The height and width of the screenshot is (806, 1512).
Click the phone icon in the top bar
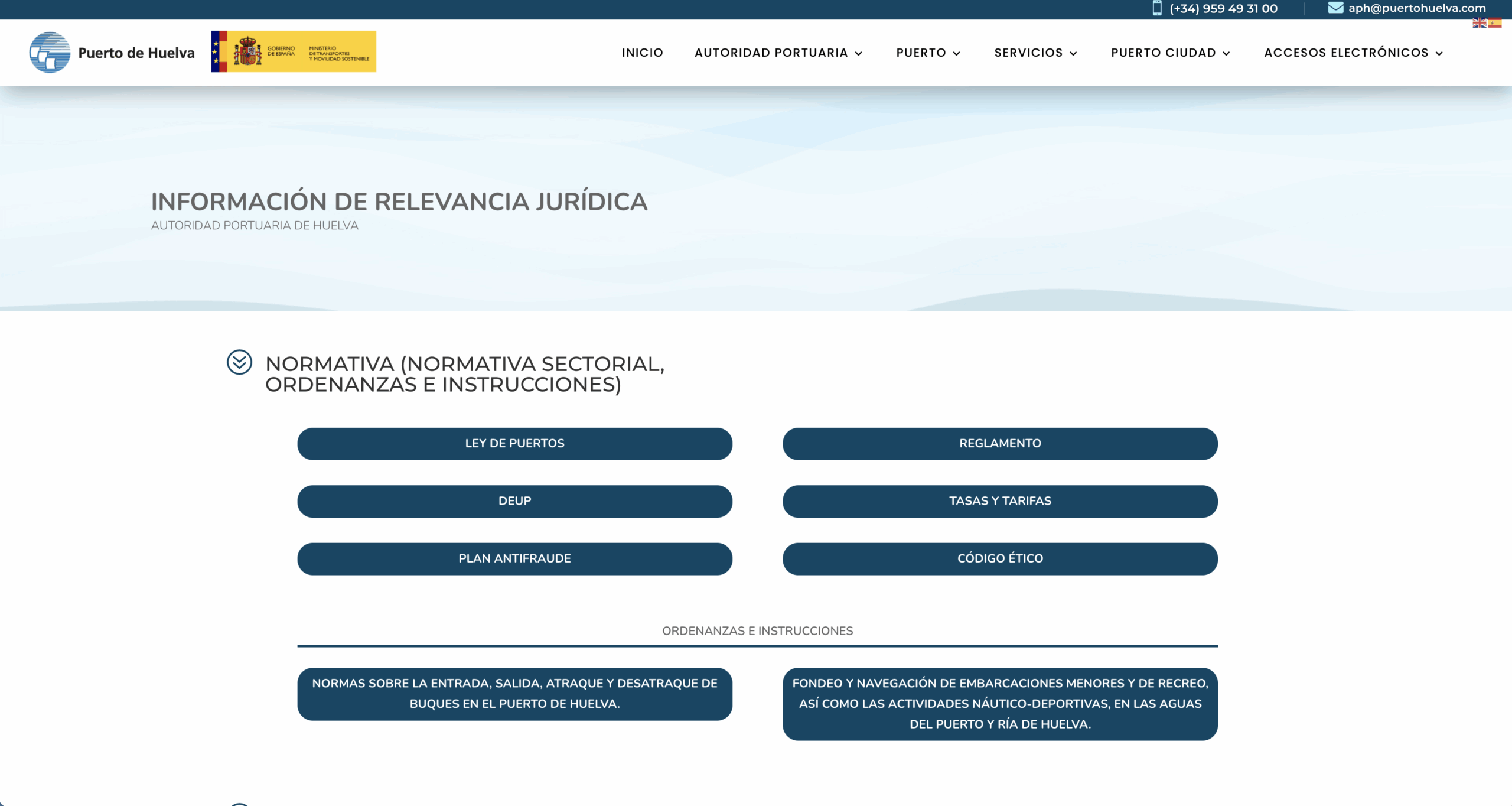click(1156, 8)
